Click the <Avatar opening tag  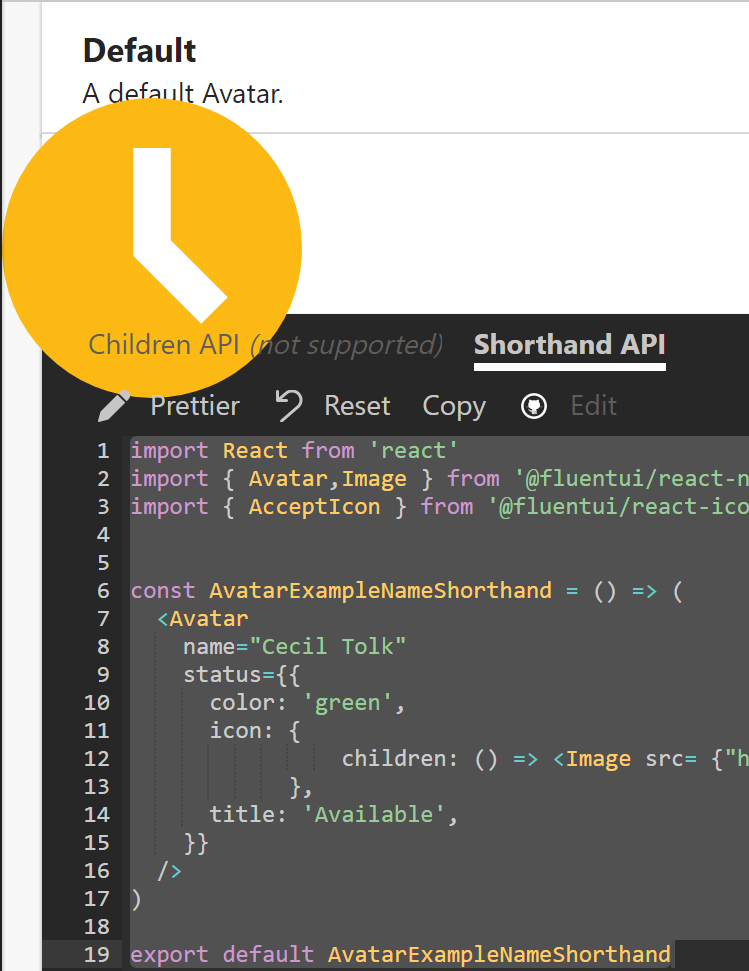(x=202, y=619)
